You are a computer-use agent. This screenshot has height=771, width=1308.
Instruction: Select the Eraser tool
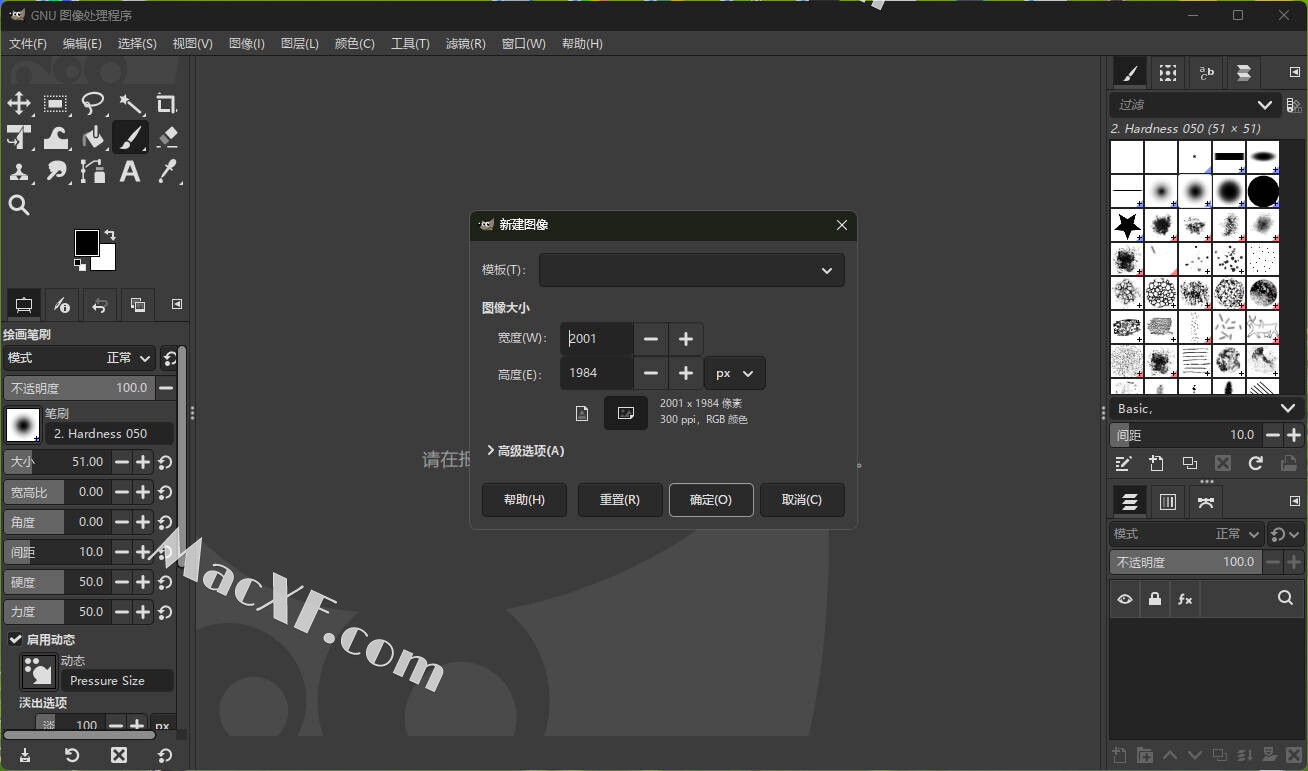click(x=167, y=137)
